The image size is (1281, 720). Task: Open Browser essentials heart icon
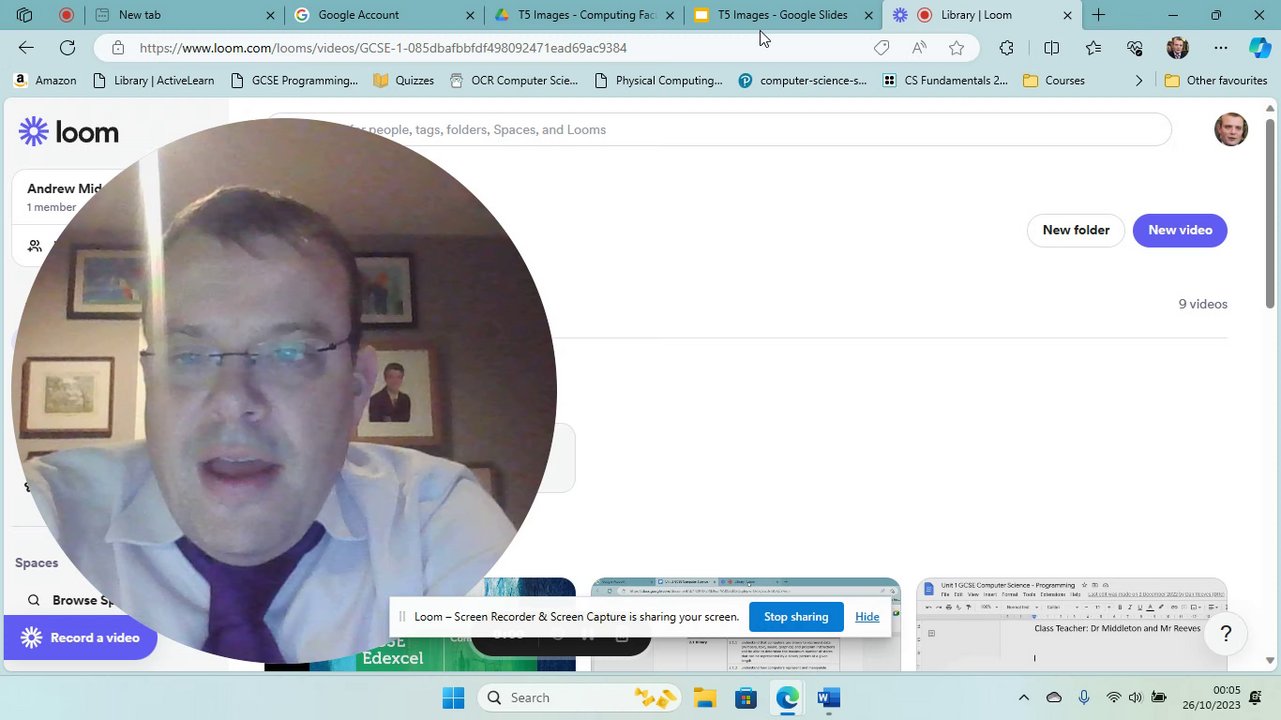click(1134, 47)
